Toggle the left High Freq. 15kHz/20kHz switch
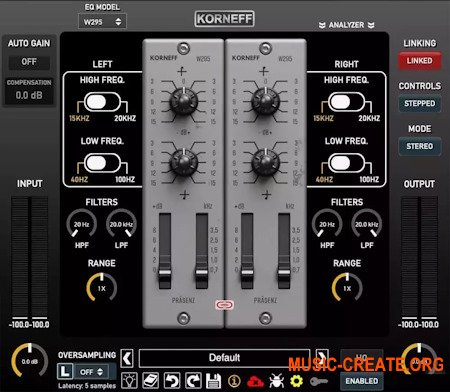 tap(102, 102)
